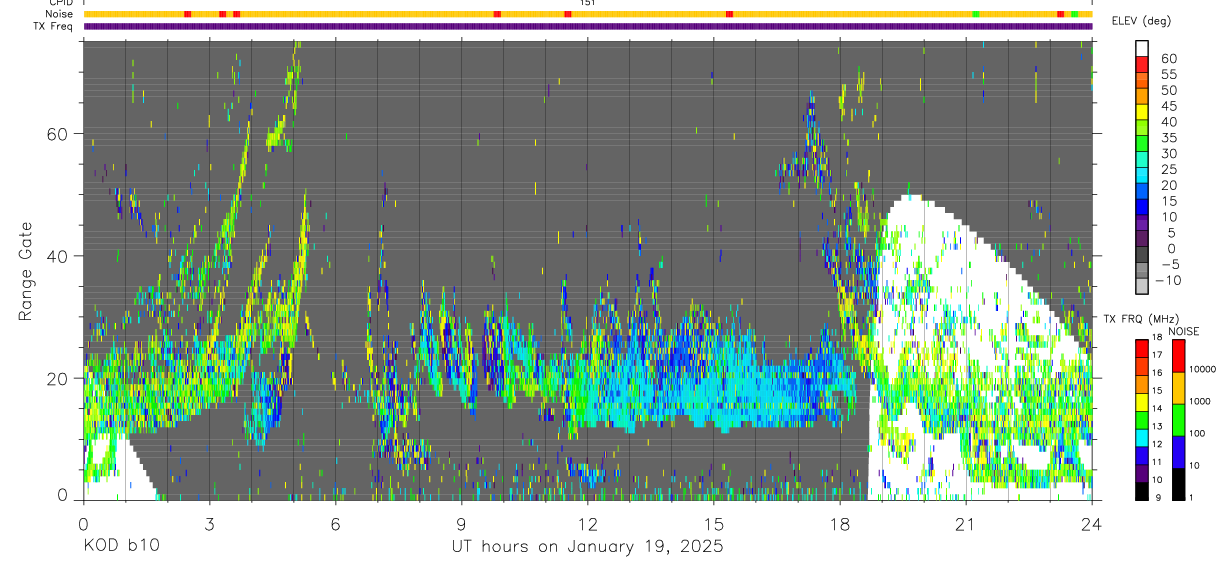
Task: Click the black bottom swatch of TX FRQ legend
Action: (1142, 491)
